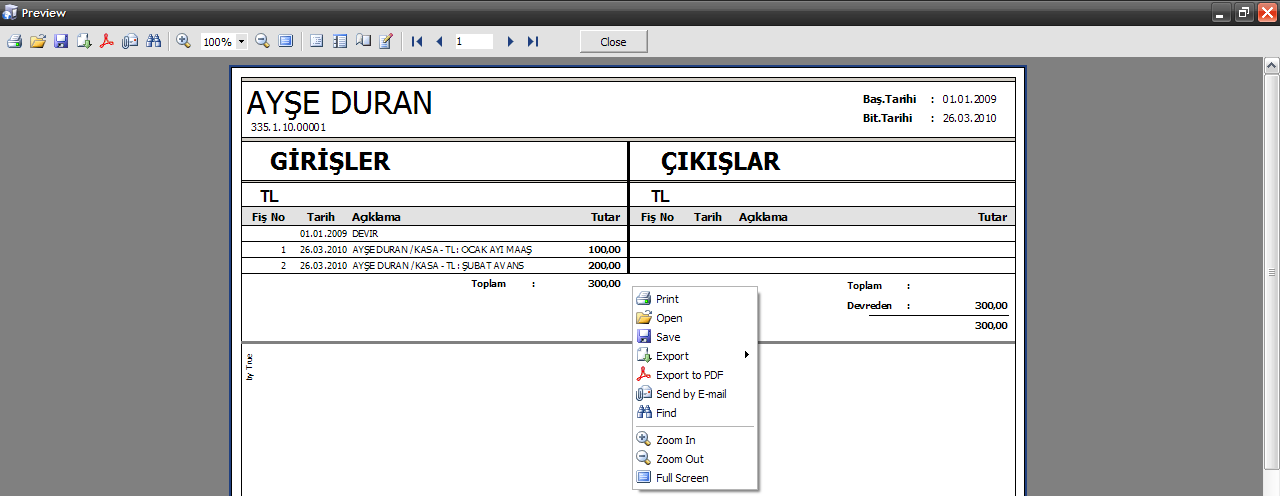
Task: Click the Find binoculars toolbar icon
Action: 153,42
